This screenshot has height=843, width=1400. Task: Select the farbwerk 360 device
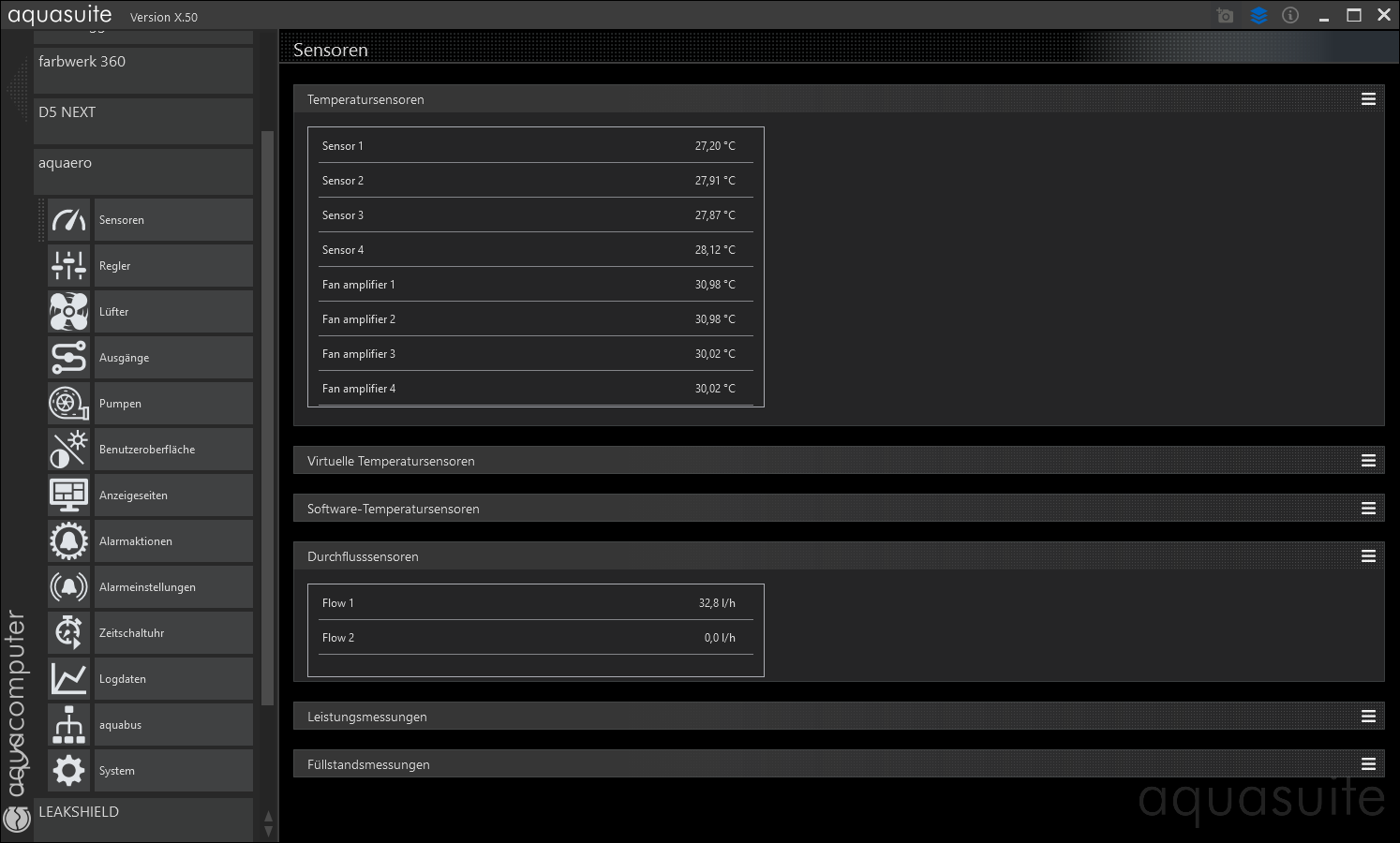143,70
